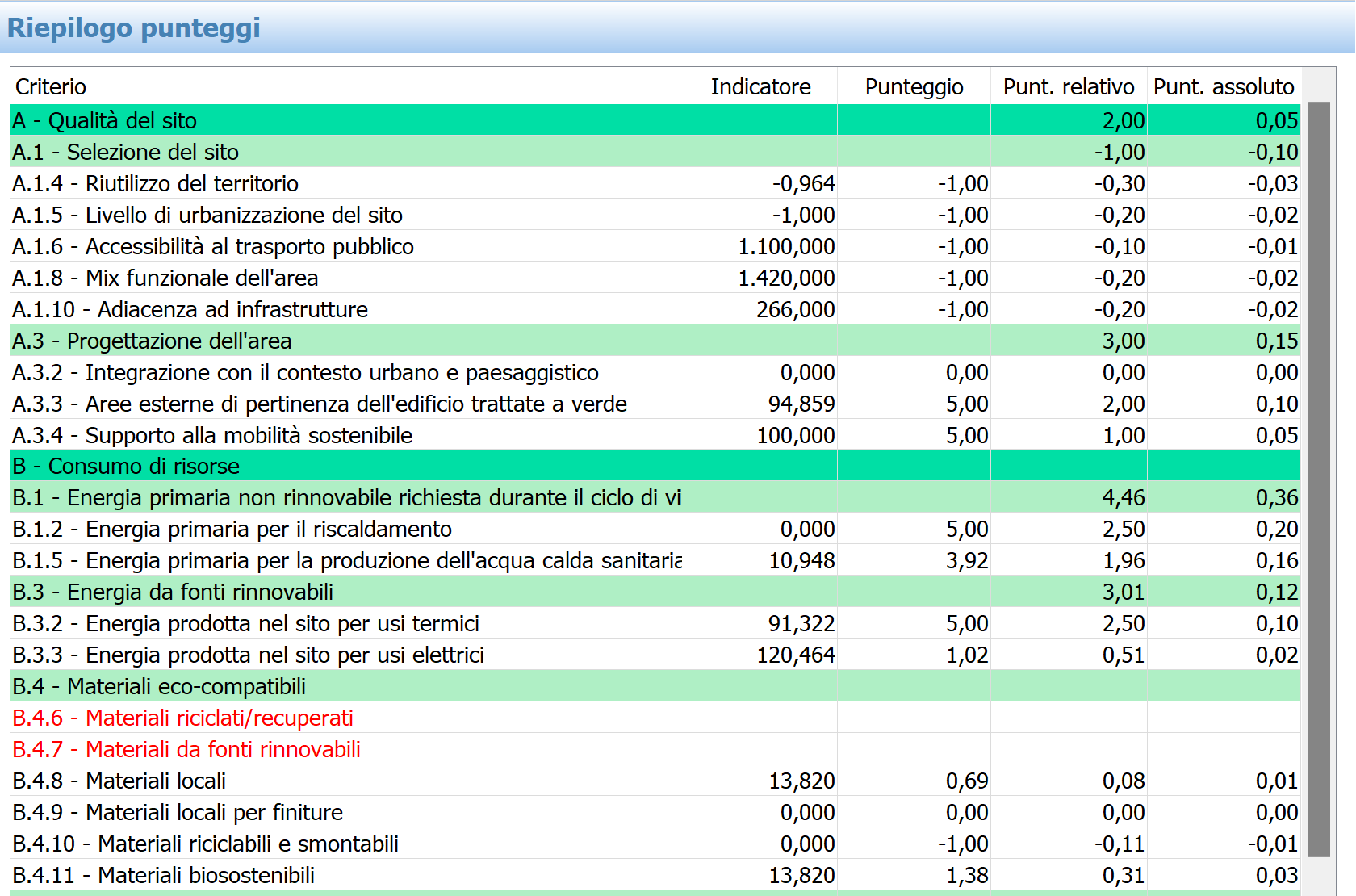Select row 'B.3.3 - Energia prodotta per usi elettrici'
This screenshot has width=1356, height=896.
[655, 655]
